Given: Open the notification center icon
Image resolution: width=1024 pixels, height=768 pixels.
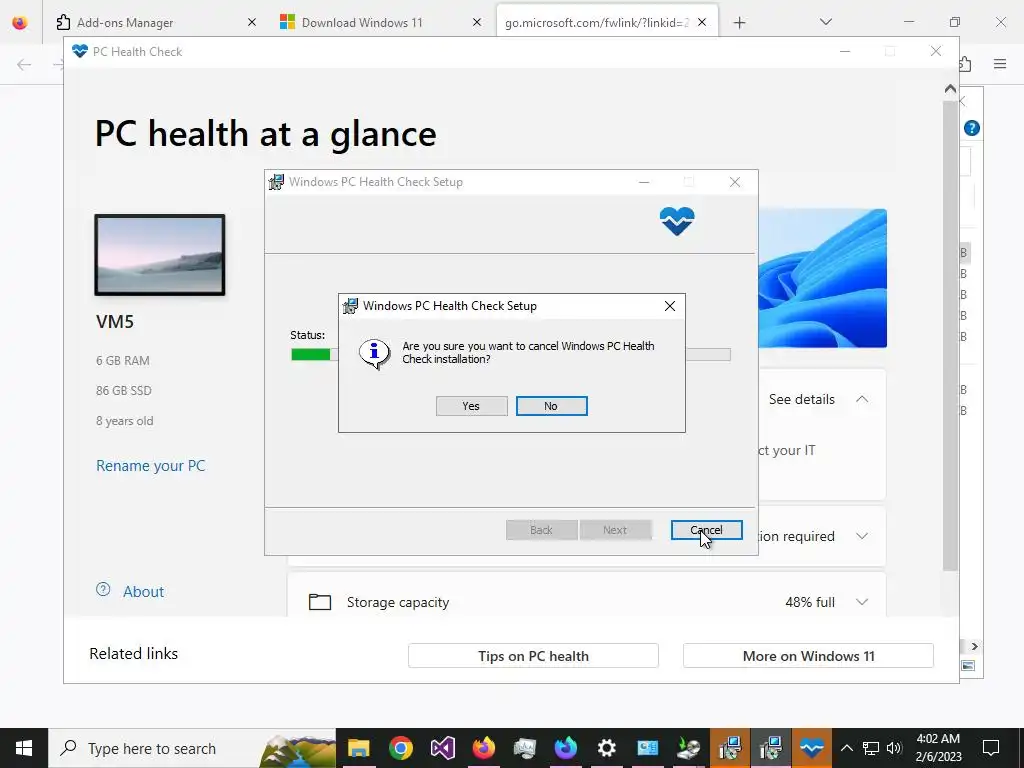Looking at the screenshot, I should pos(991,748).
